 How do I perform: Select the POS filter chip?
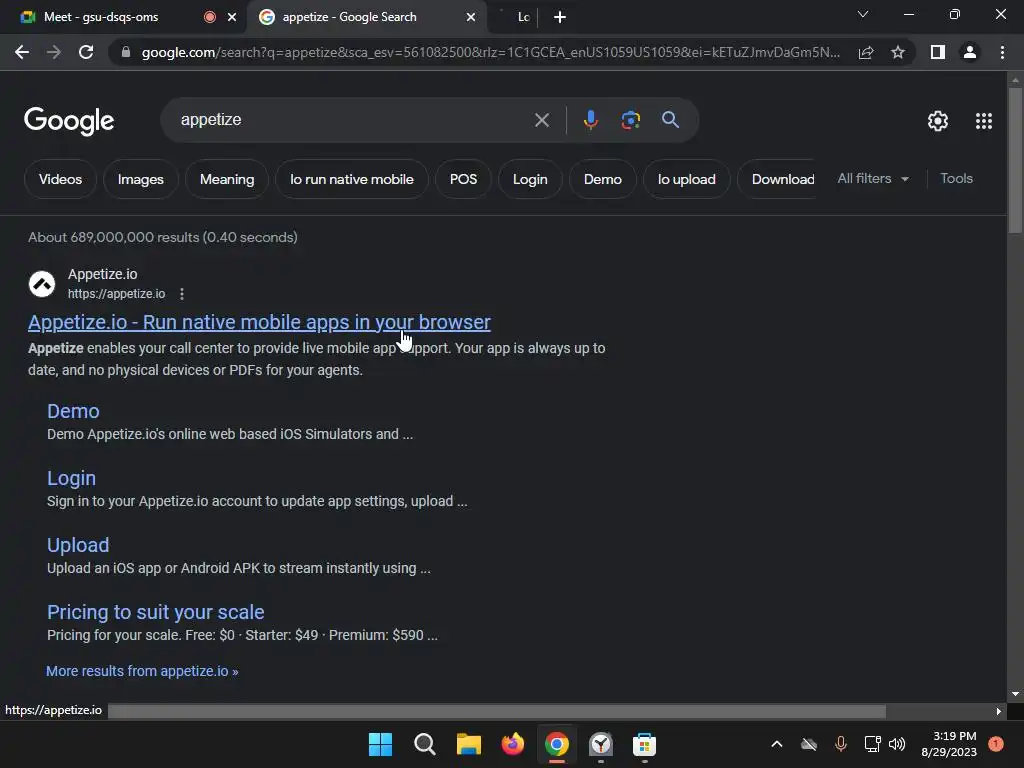463,179
